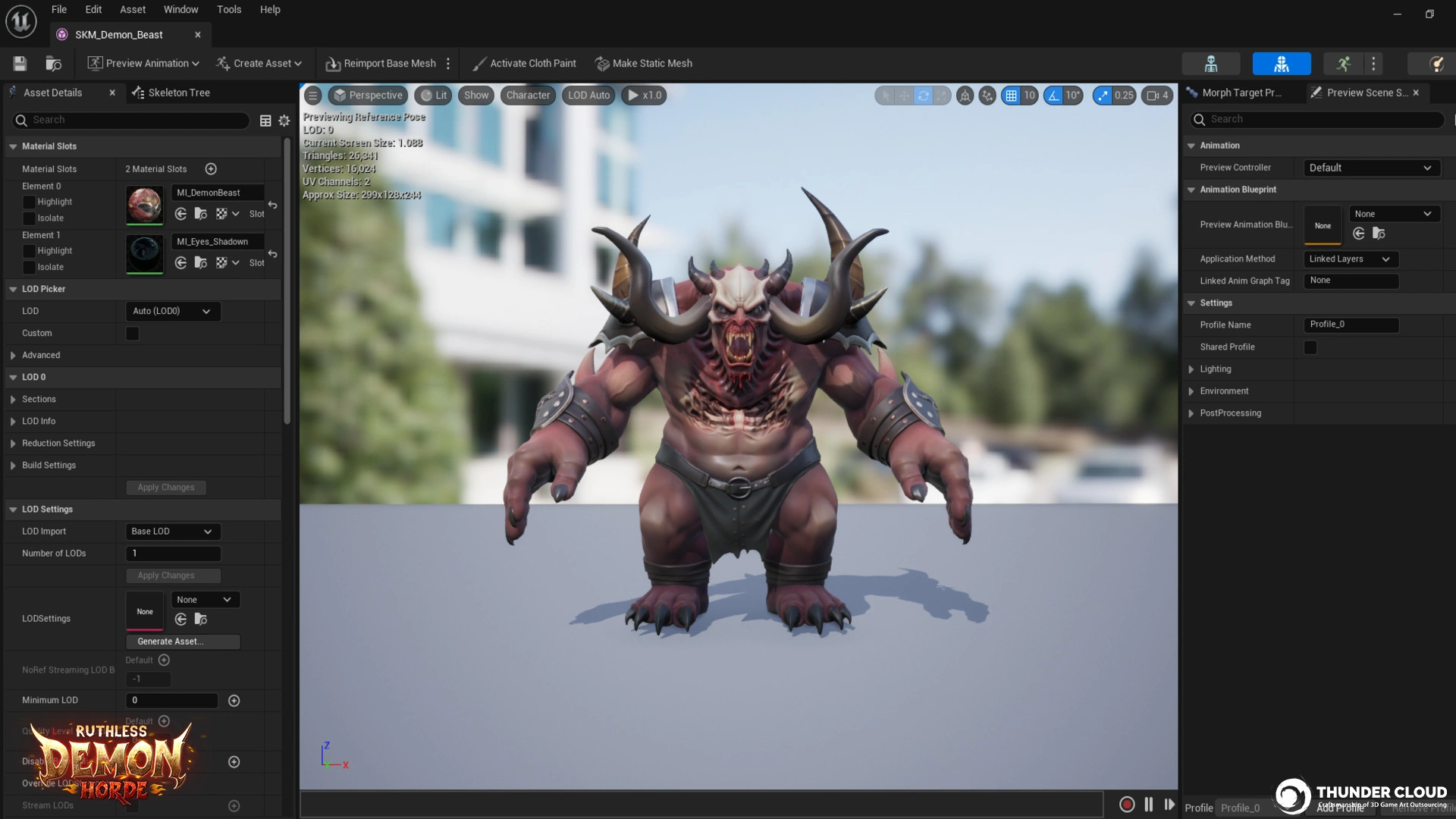Click the Asset Details search field
The height and width of the screenshot is (819, 1456).
130,121
